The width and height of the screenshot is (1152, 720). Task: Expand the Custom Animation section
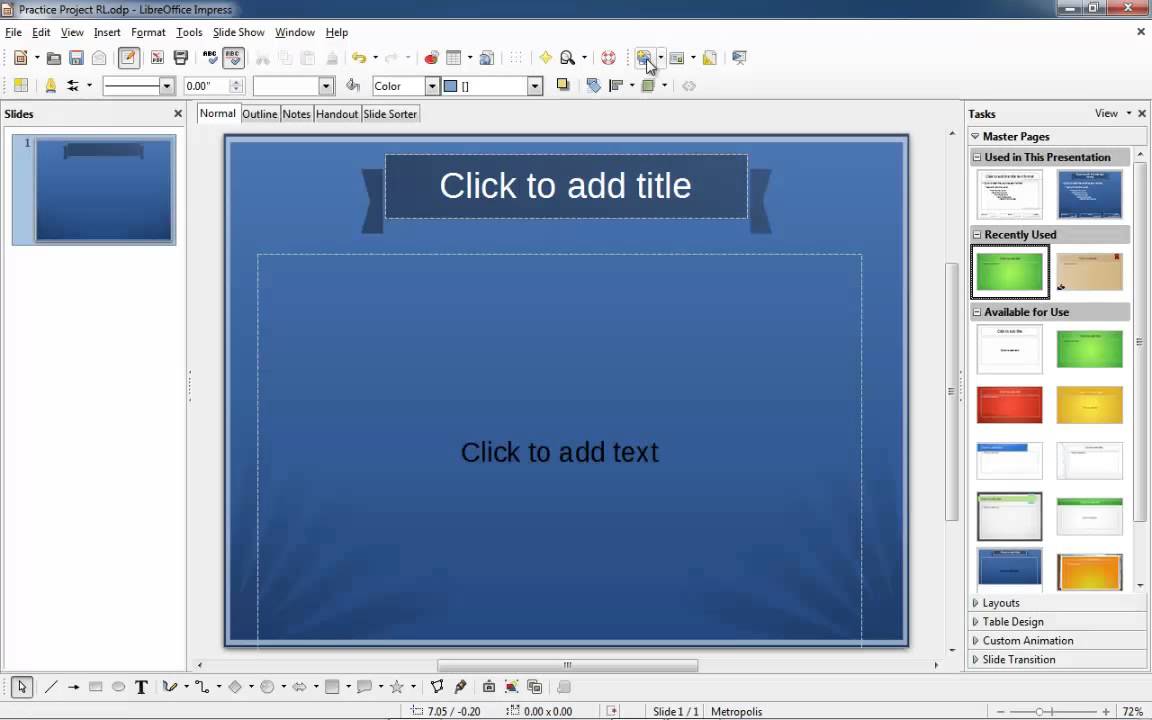1026,641
